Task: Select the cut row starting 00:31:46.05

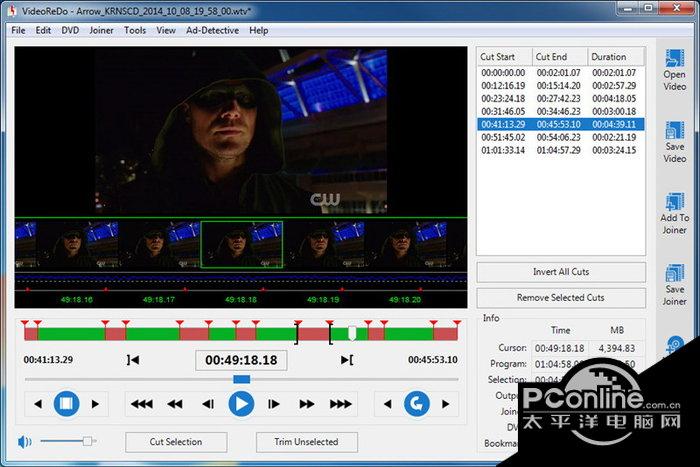Action: point(561,112)
